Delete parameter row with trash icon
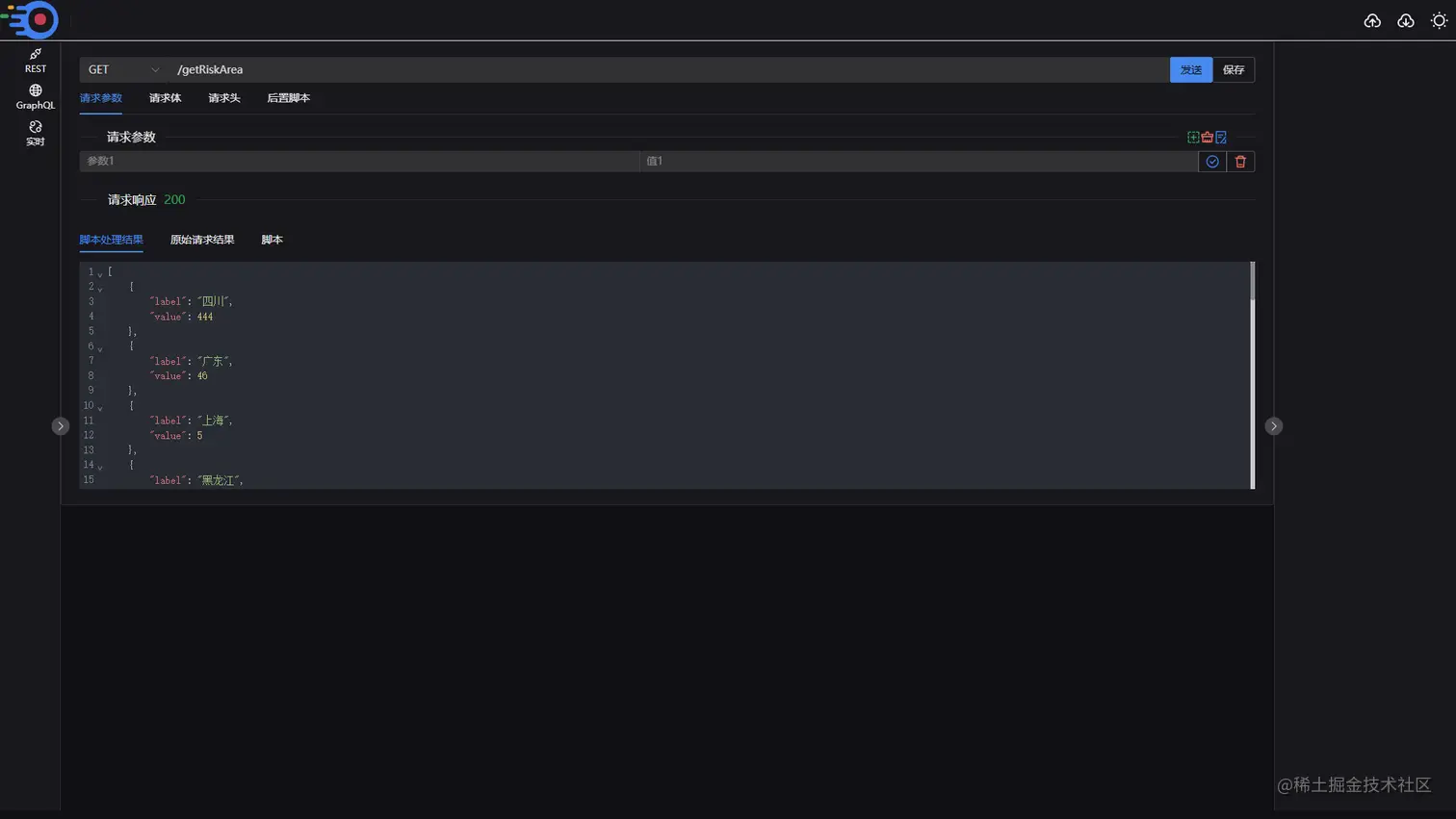1456x819 pixels. (1240, 162)
